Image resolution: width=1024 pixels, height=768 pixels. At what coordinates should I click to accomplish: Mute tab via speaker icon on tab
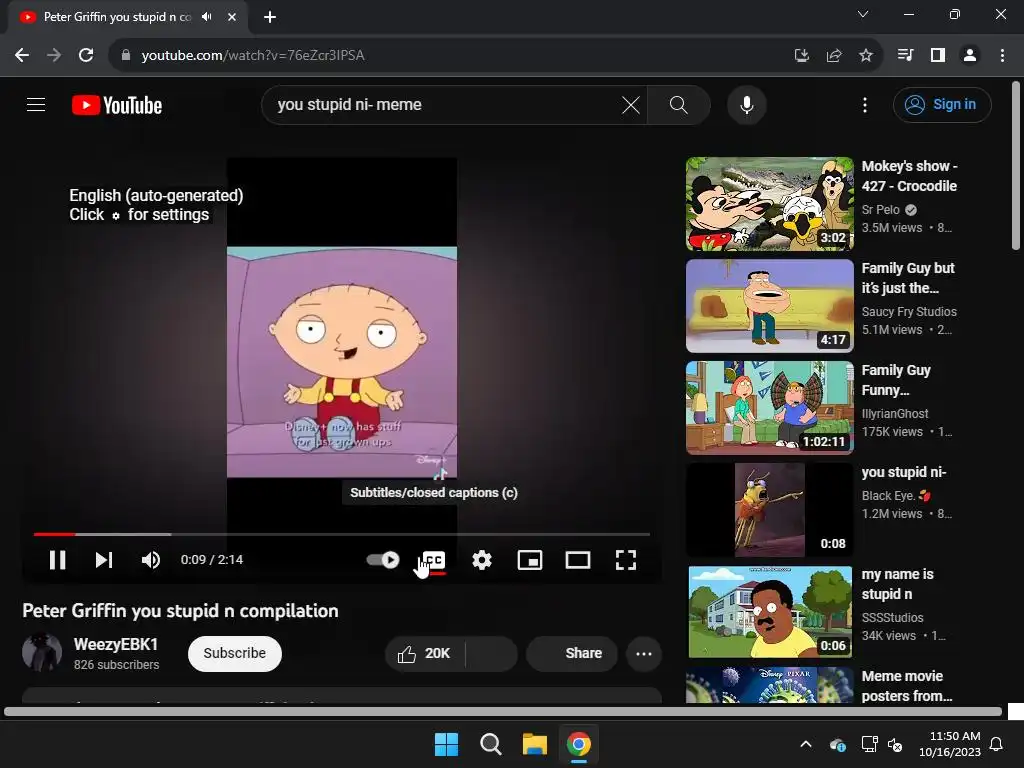click(207, 17)
